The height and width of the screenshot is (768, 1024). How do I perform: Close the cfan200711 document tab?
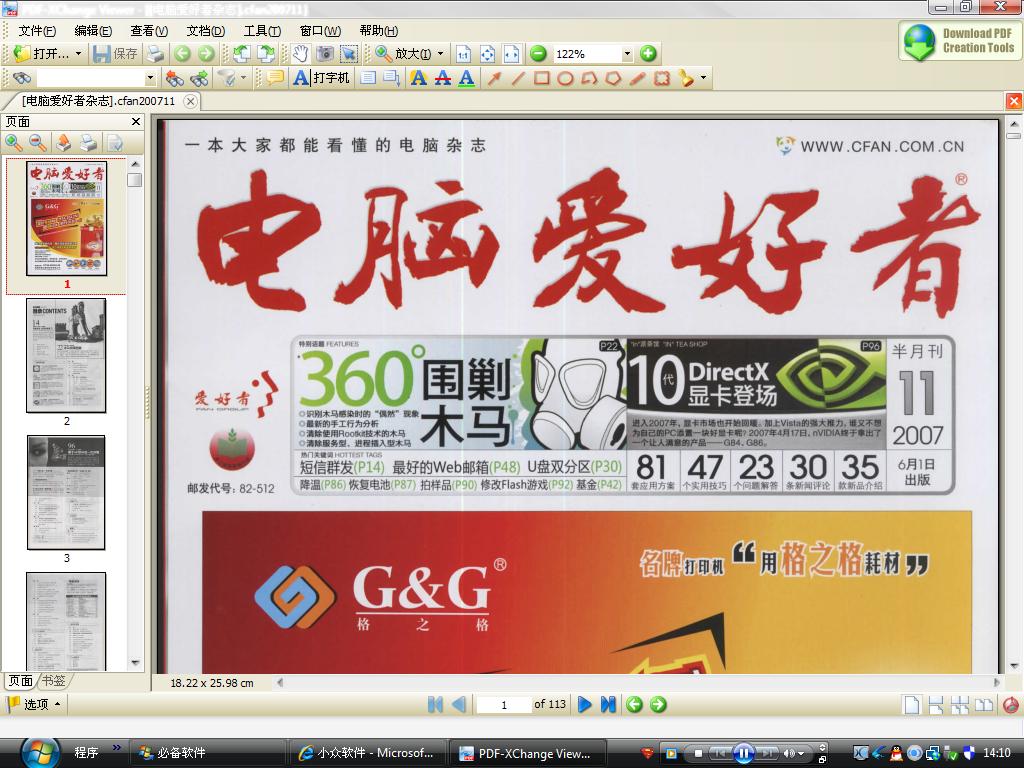(x=190, y=101)
